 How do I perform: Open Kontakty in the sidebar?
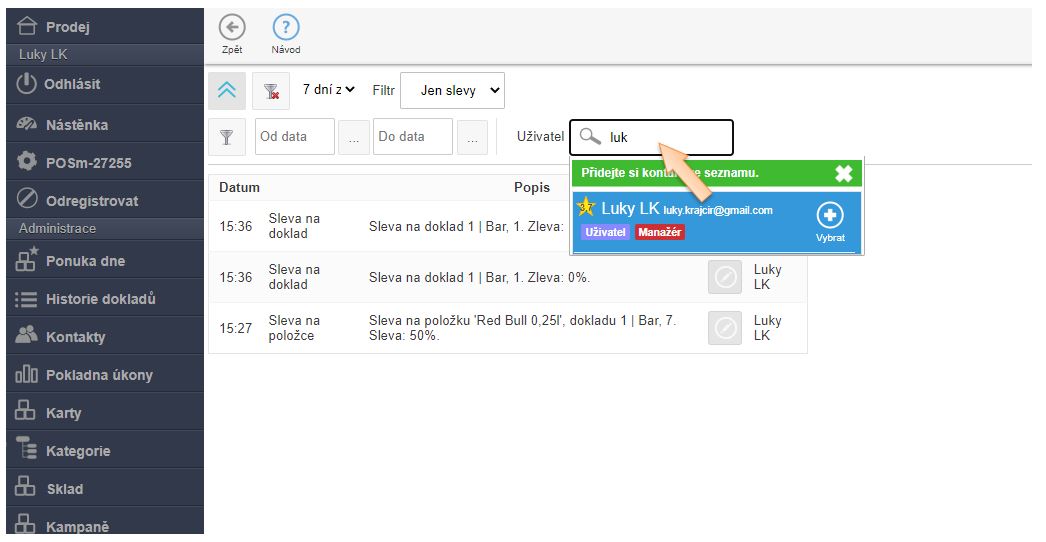pos(75,337)
